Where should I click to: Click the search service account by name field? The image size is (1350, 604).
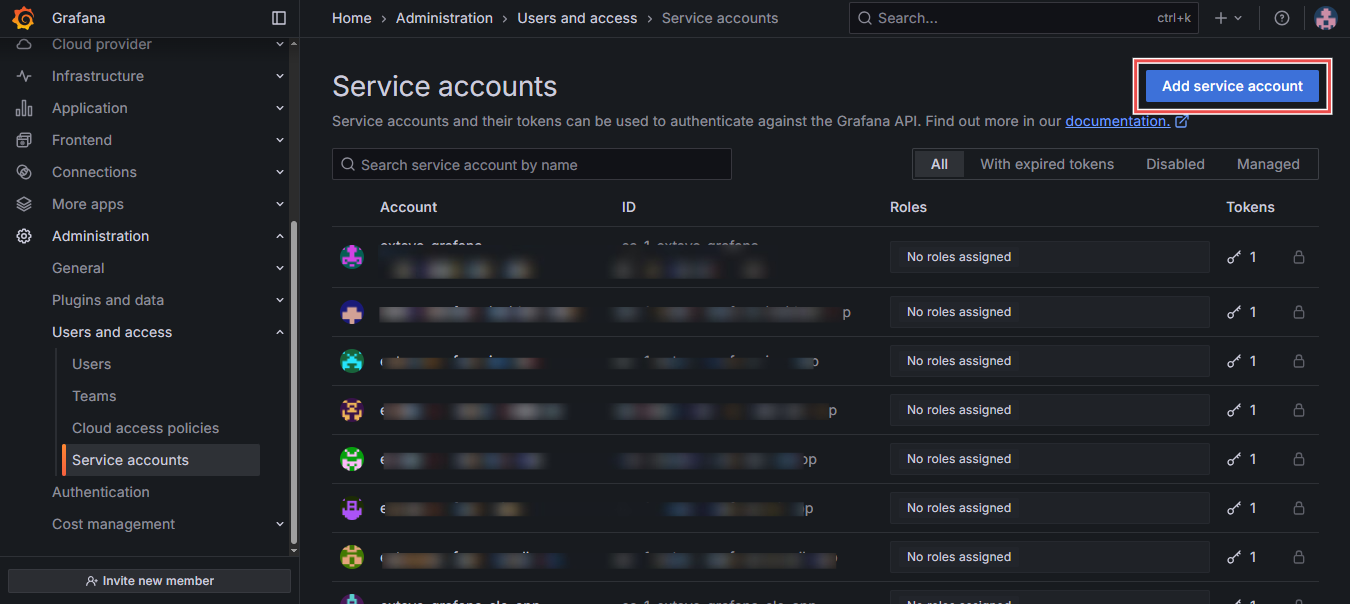(x=531, y=163)
